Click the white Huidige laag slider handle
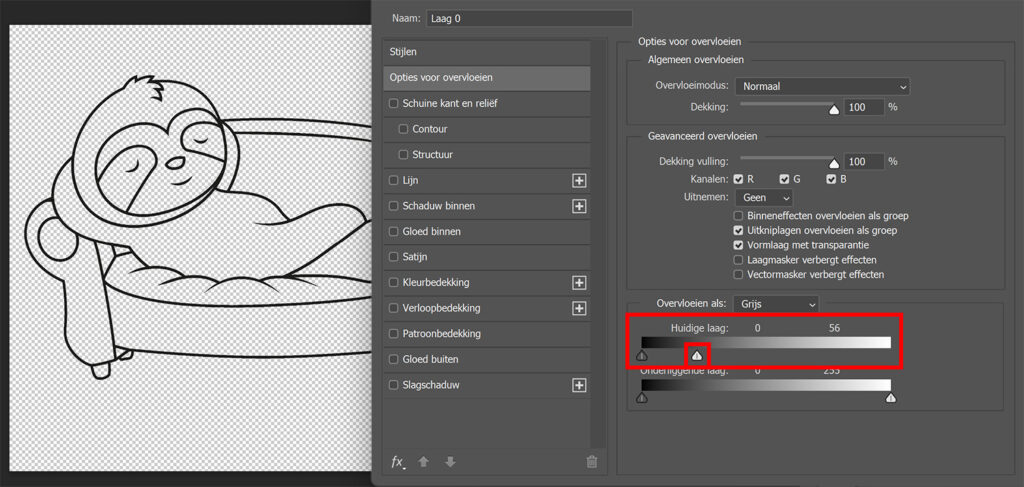1024x487 pixels. pyautogui.click(x=697, y=355)
